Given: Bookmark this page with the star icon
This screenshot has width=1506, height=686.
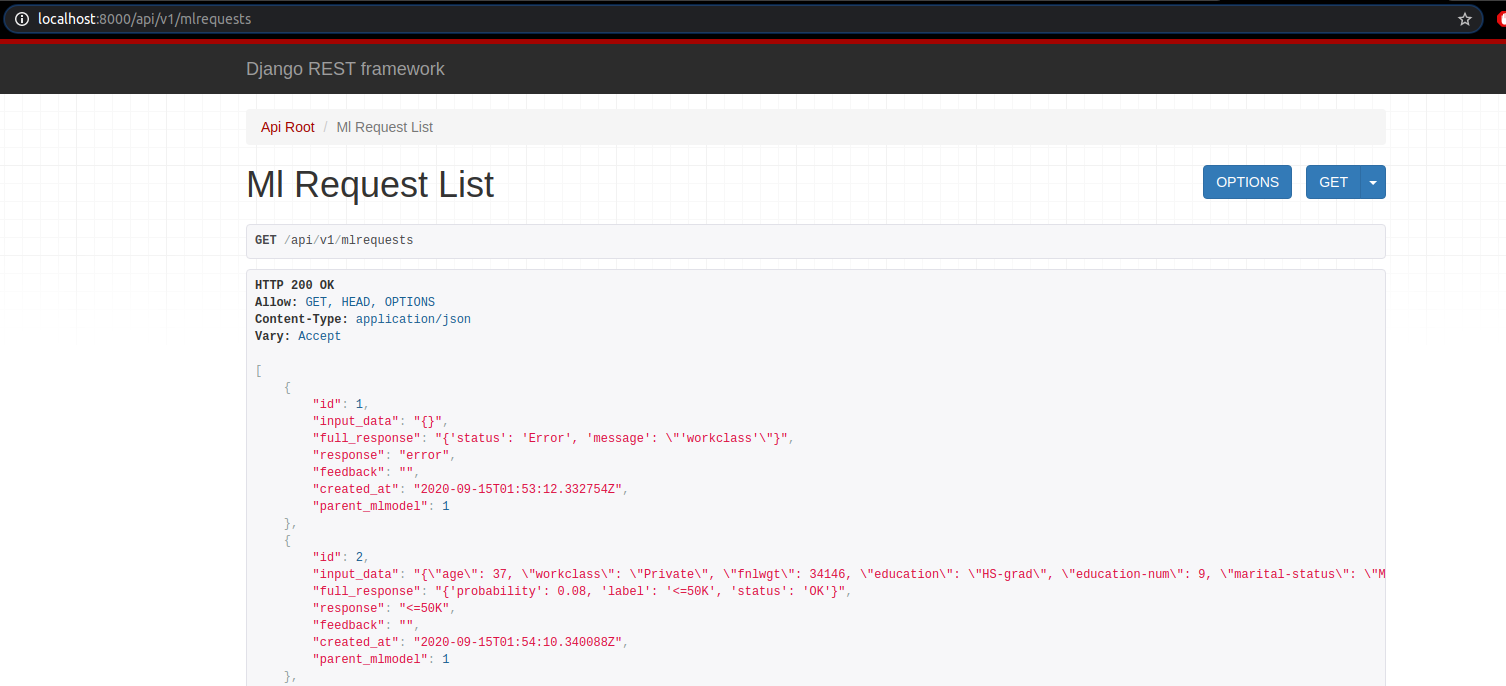Looking at the screenshot, I should (x=1464, y=19).
